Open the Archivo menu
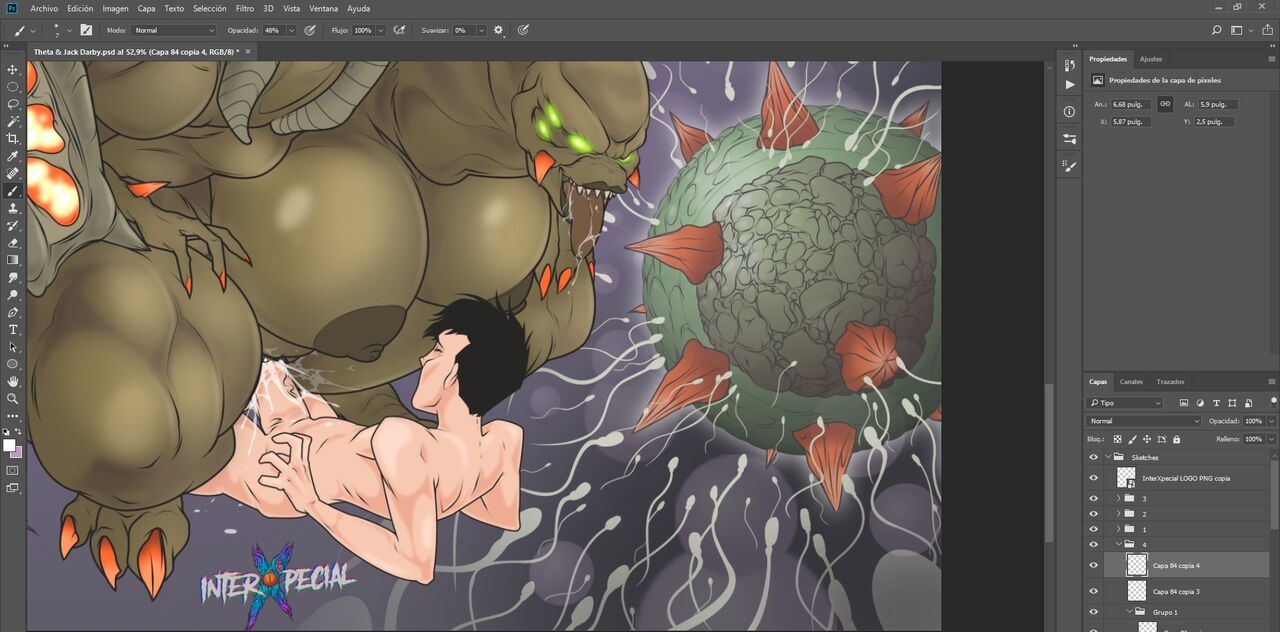Image resolution: width=1280 pixels, height=632 pixels. [x=44, y=8]
